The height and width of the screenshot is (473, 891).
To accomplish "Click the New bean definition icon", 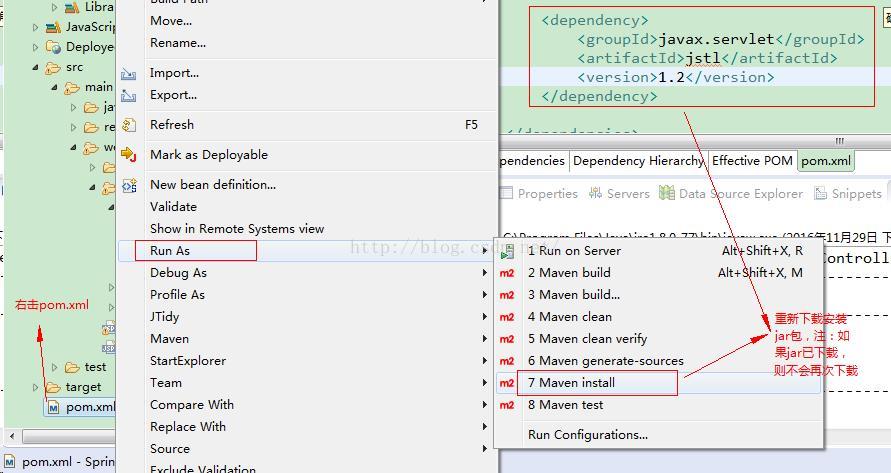I will click(x=129, y=185).
